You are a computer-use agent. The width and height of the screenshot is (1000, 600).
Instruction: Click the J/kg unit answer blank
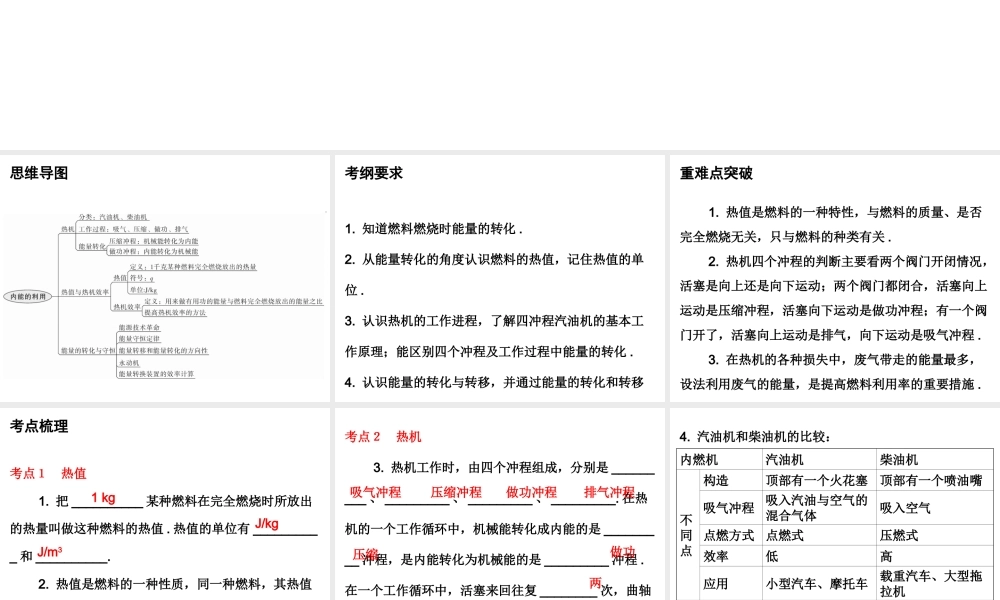(x=268, y=524)
